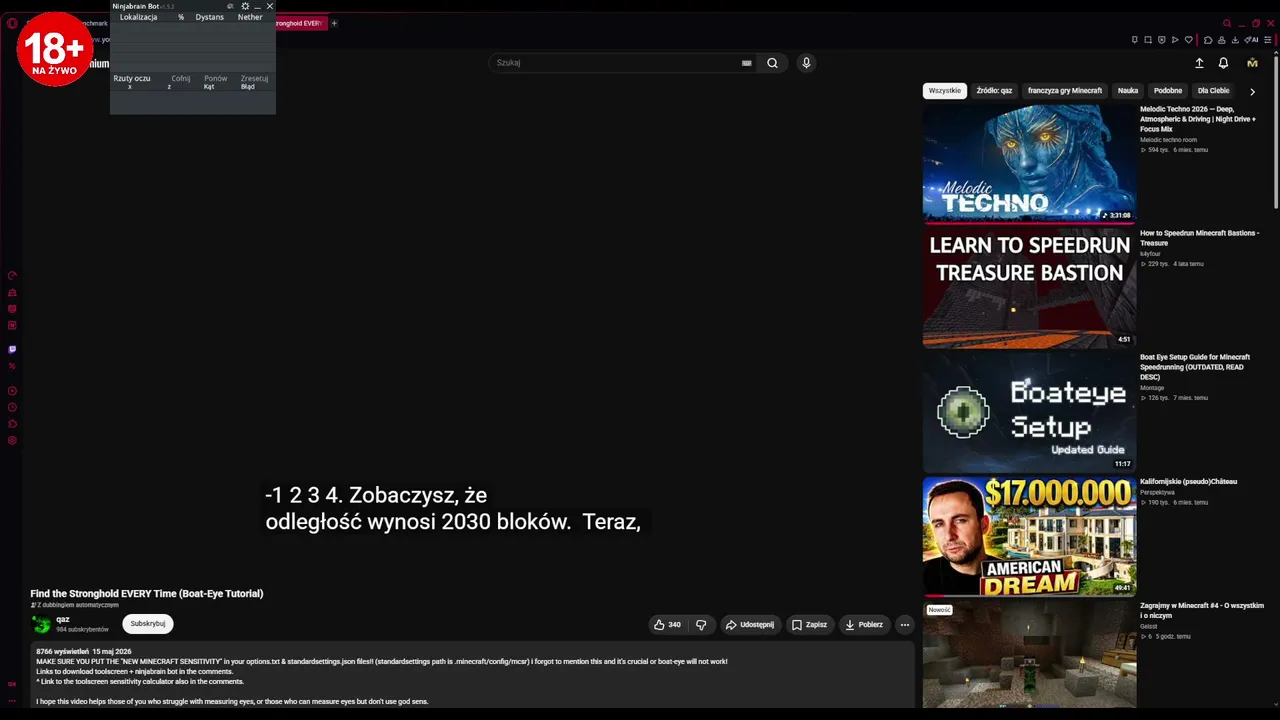The image size is (1280, 720).
Task: Open the YouTube upload/create icon
Action: (x=1199, y=63)
